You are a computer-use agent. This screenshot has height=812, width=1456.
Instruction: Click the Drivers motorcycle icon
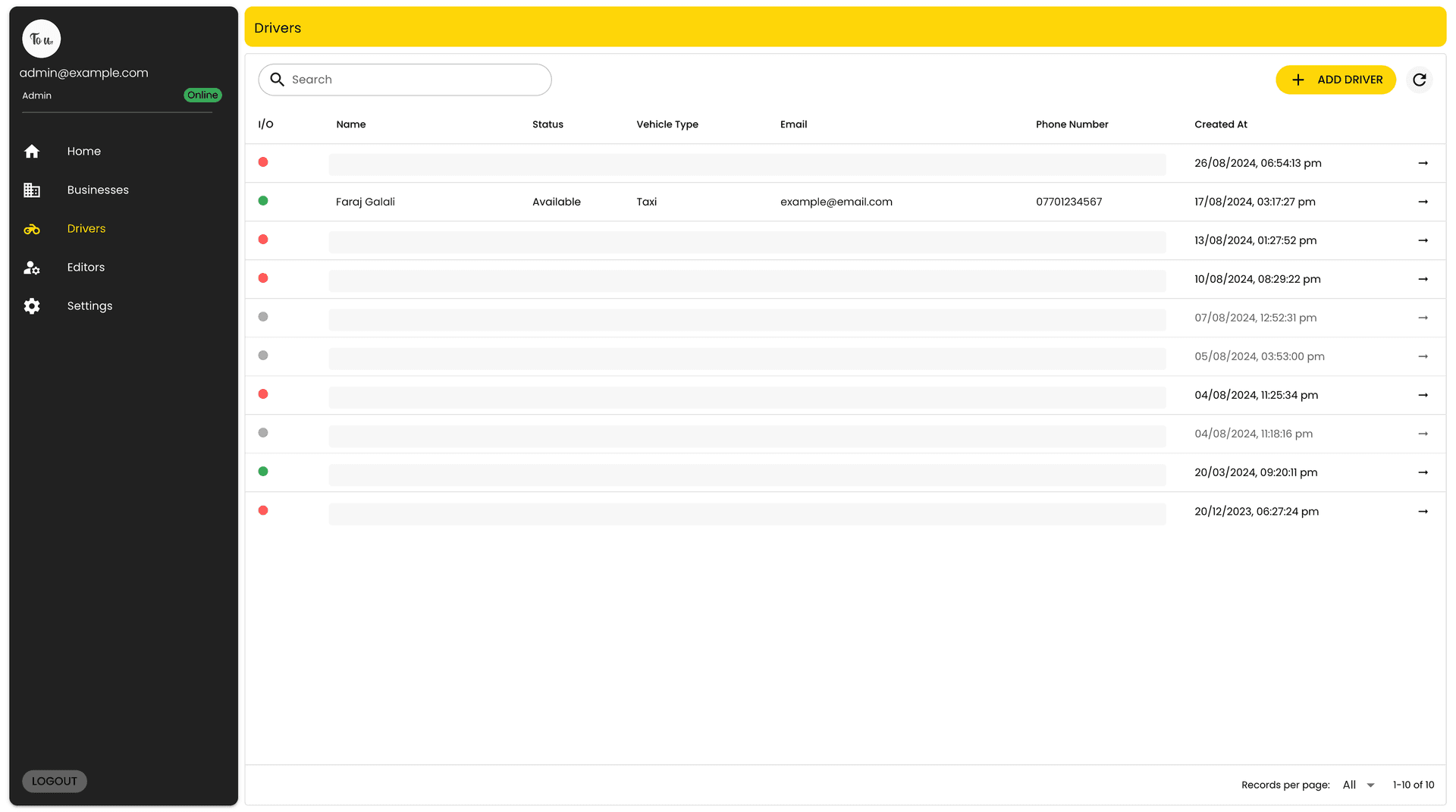(32, 229)
